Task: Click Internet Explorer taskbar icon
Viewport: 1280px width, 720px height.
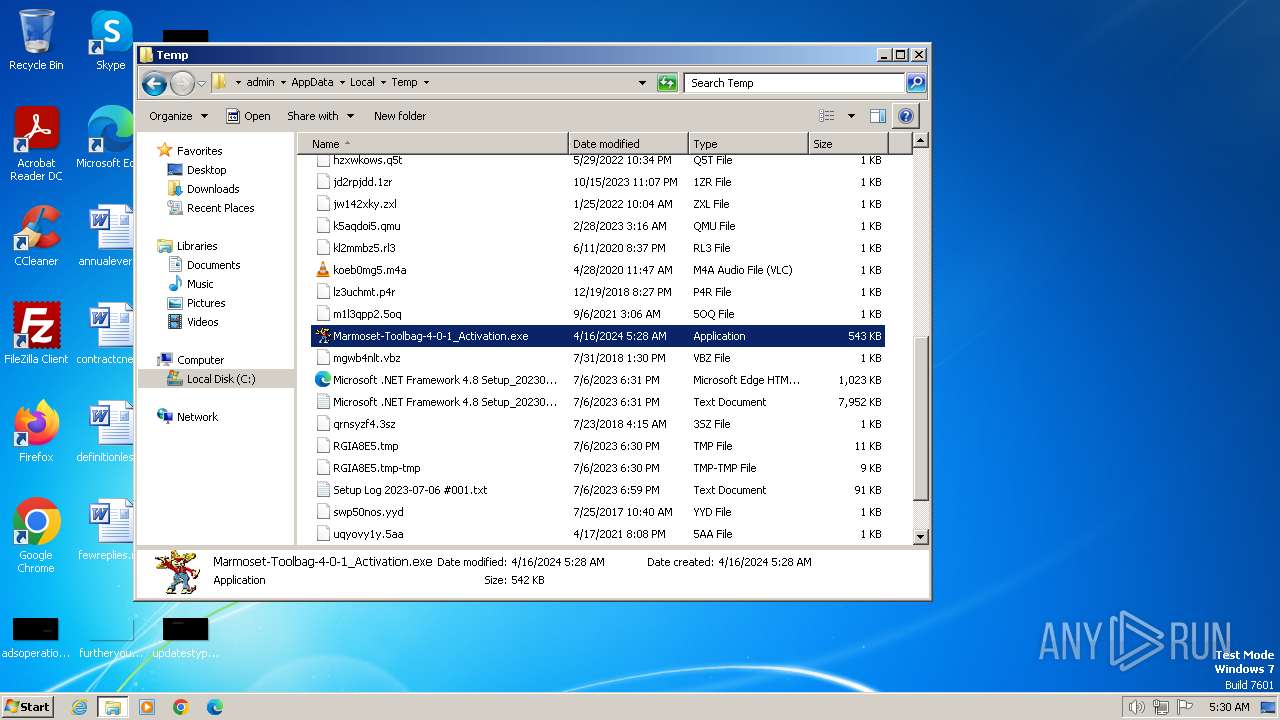Action: click(79, 707)
